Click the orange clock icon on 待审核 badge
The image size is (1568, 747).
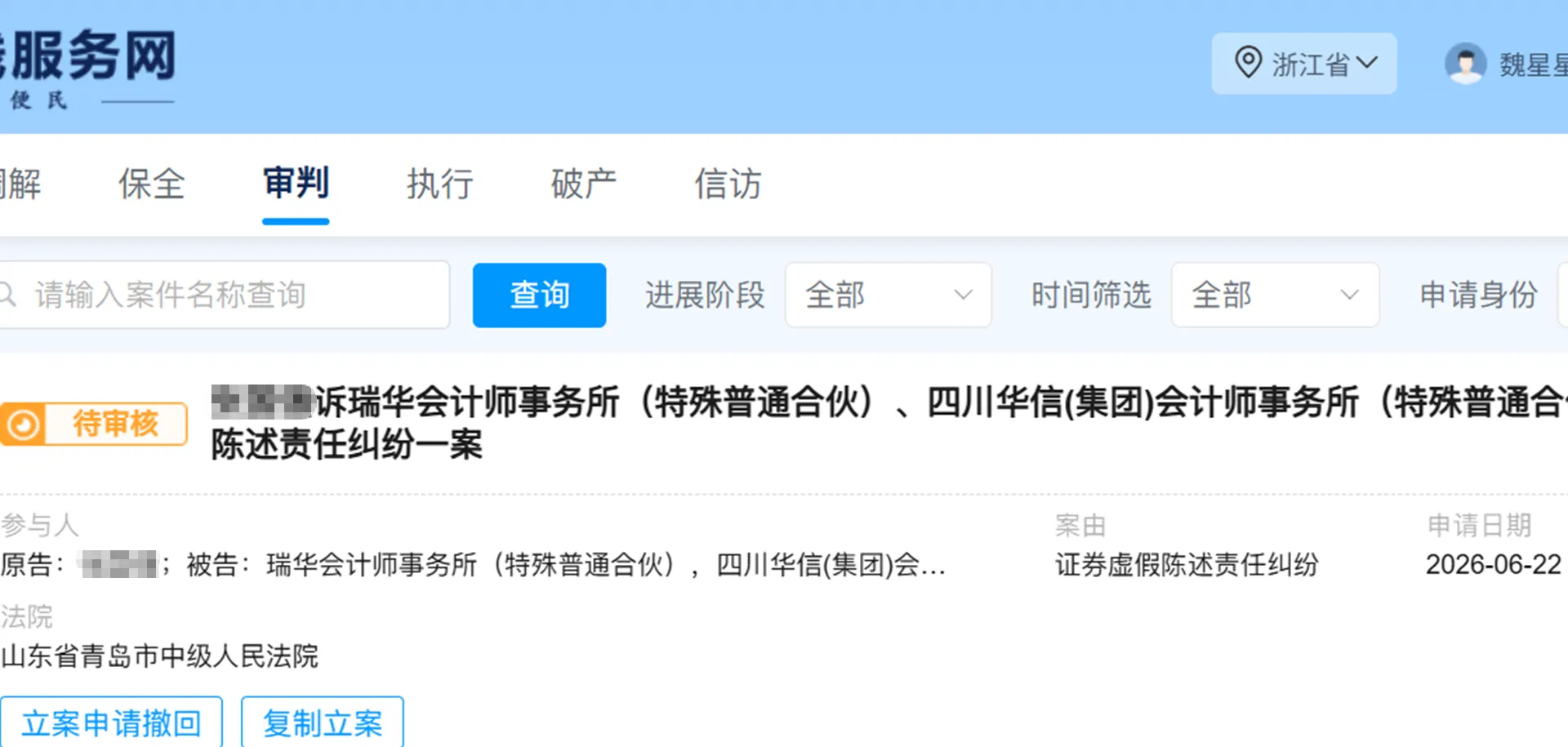23,425
